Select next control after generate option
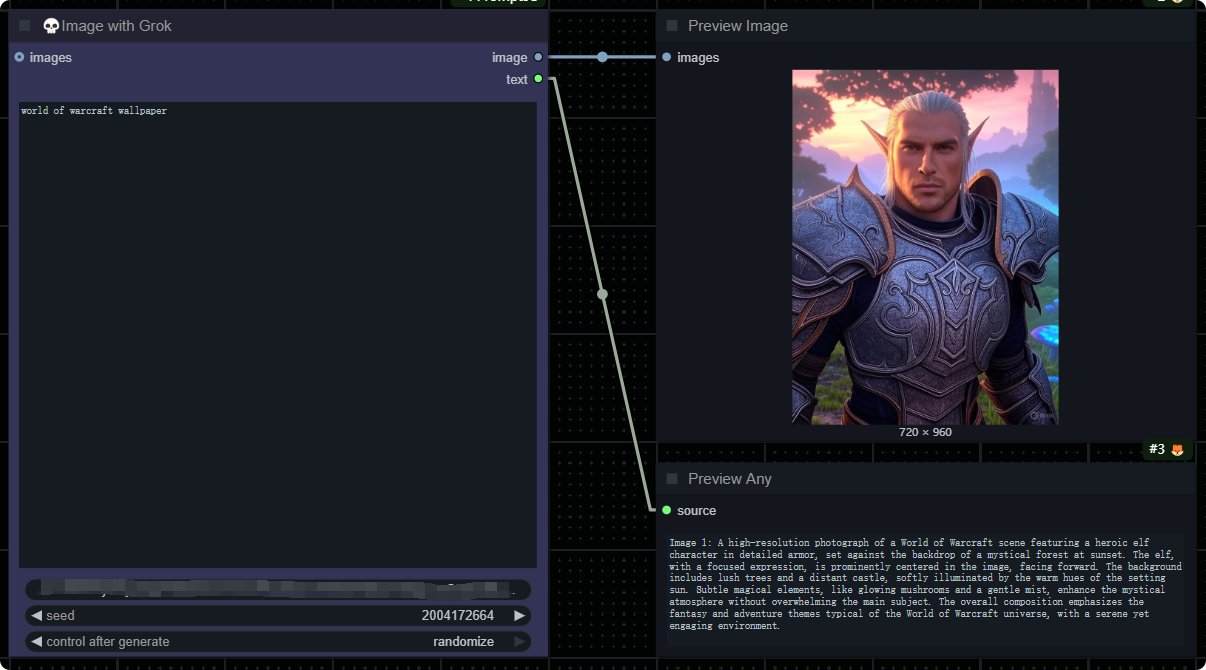The height and width of the screenshot is (670, 1206). click(519, 642)
